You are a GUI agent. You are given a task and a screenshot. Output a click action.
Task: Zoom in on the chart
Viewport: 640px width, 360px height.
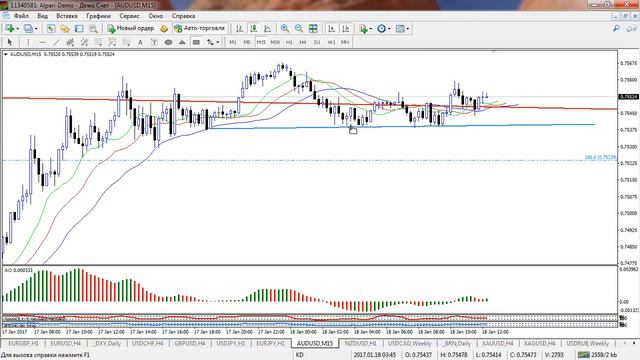coord(285,29)
